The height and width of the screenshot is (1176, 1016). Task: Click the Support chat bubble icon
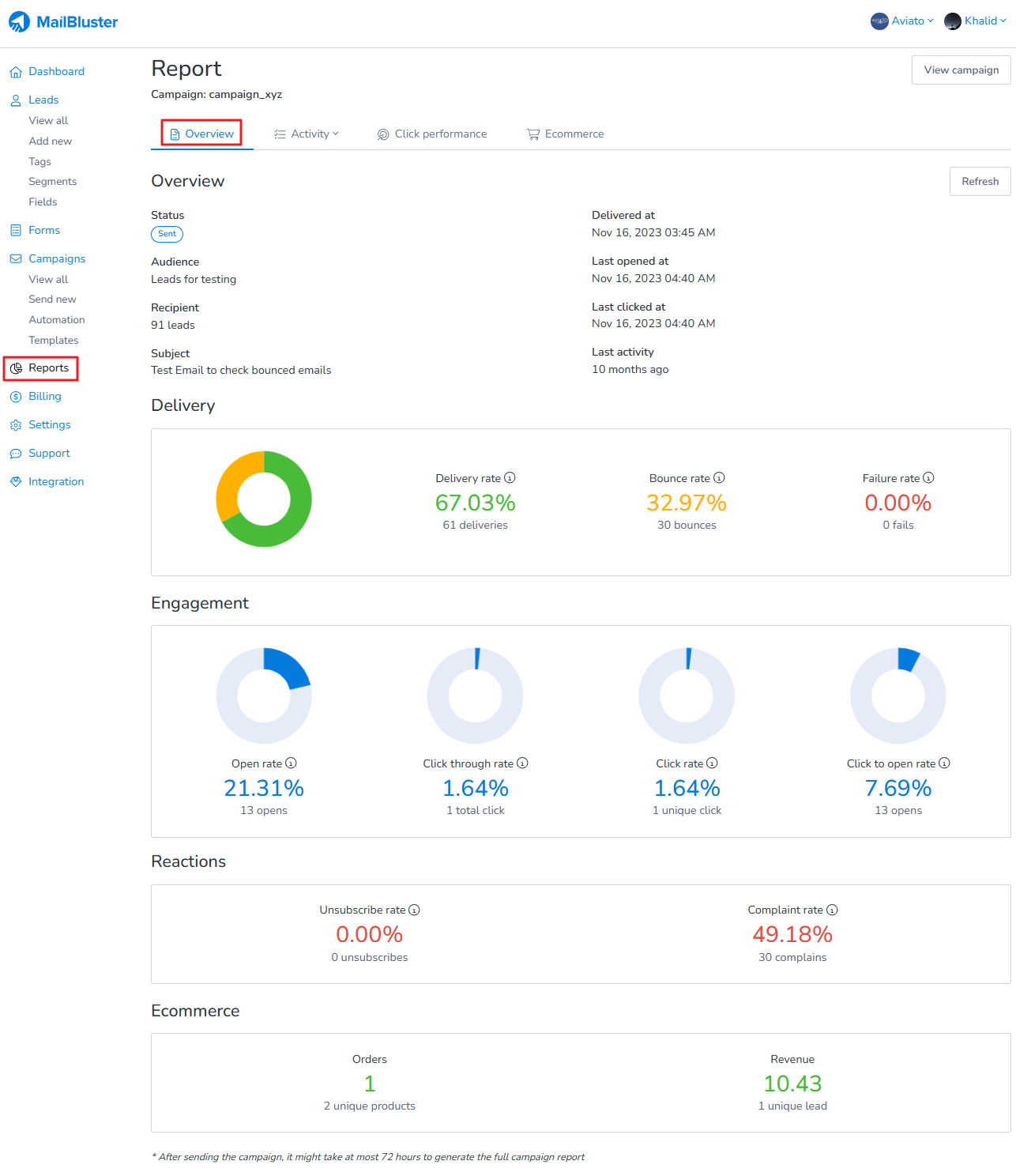coord(16,454)
